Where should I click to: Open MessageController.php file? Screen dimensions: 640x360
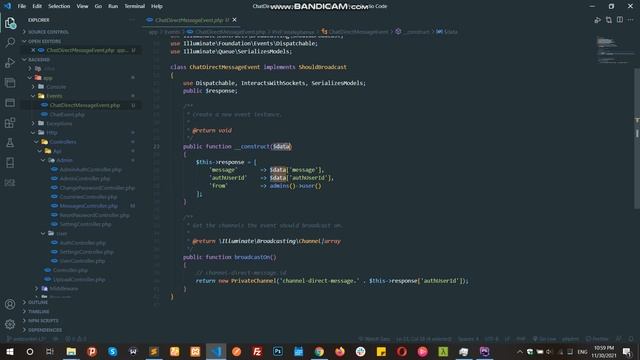89,206
